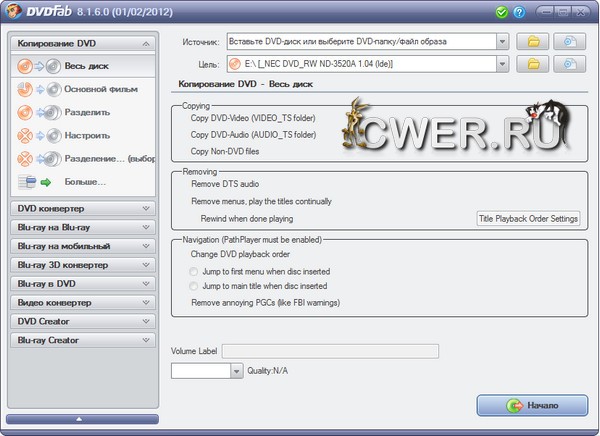The width and height of the screenshot is (600, 436).
Task: Select Jump to first menu radio button
Action: click(194, 271)
